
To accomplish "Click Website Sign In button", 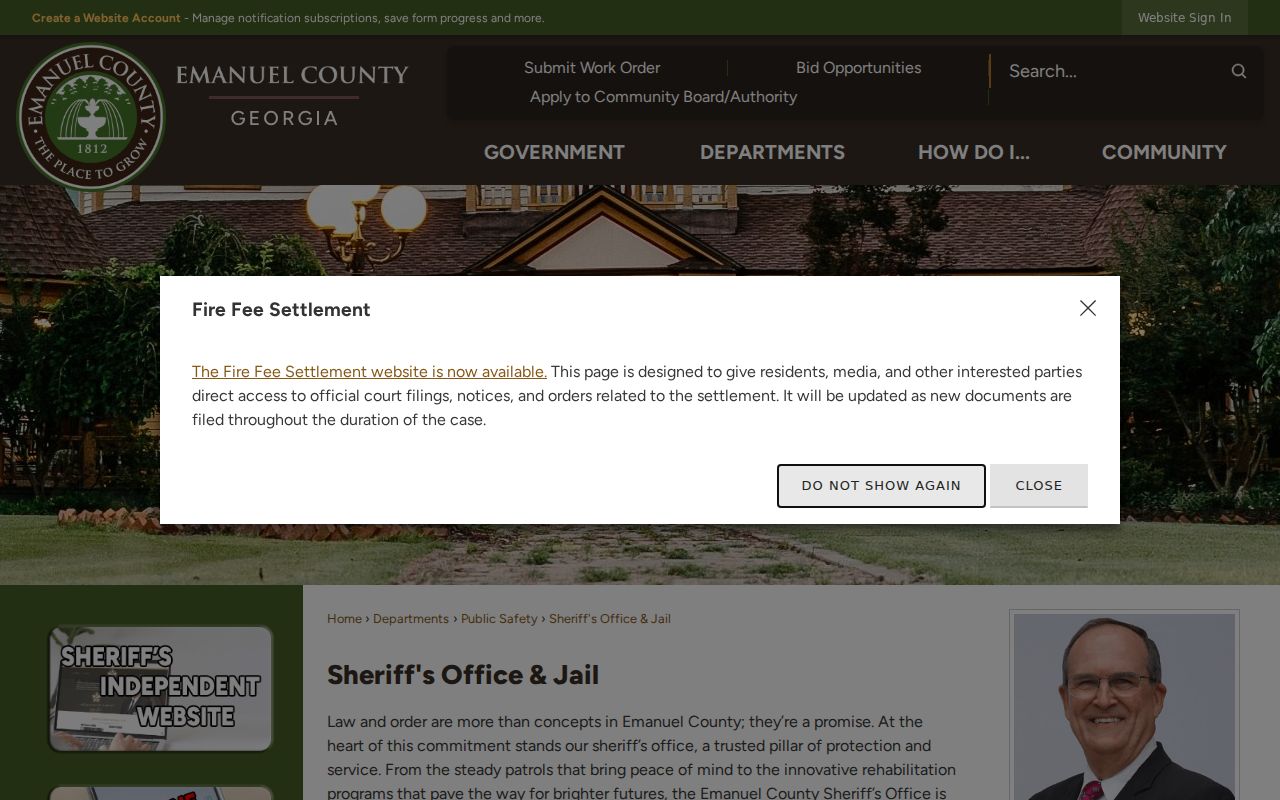I will click(1184, 17).
